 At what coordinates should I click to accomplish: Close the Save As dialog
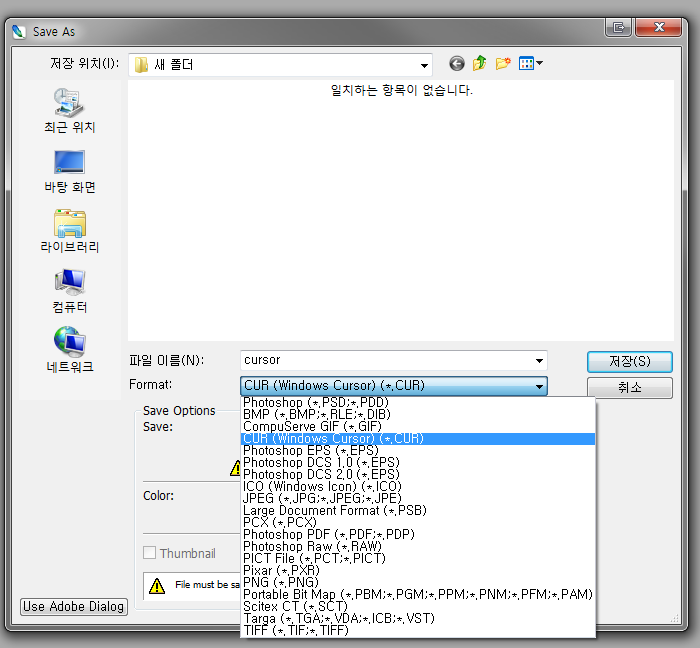pos(658,28)
